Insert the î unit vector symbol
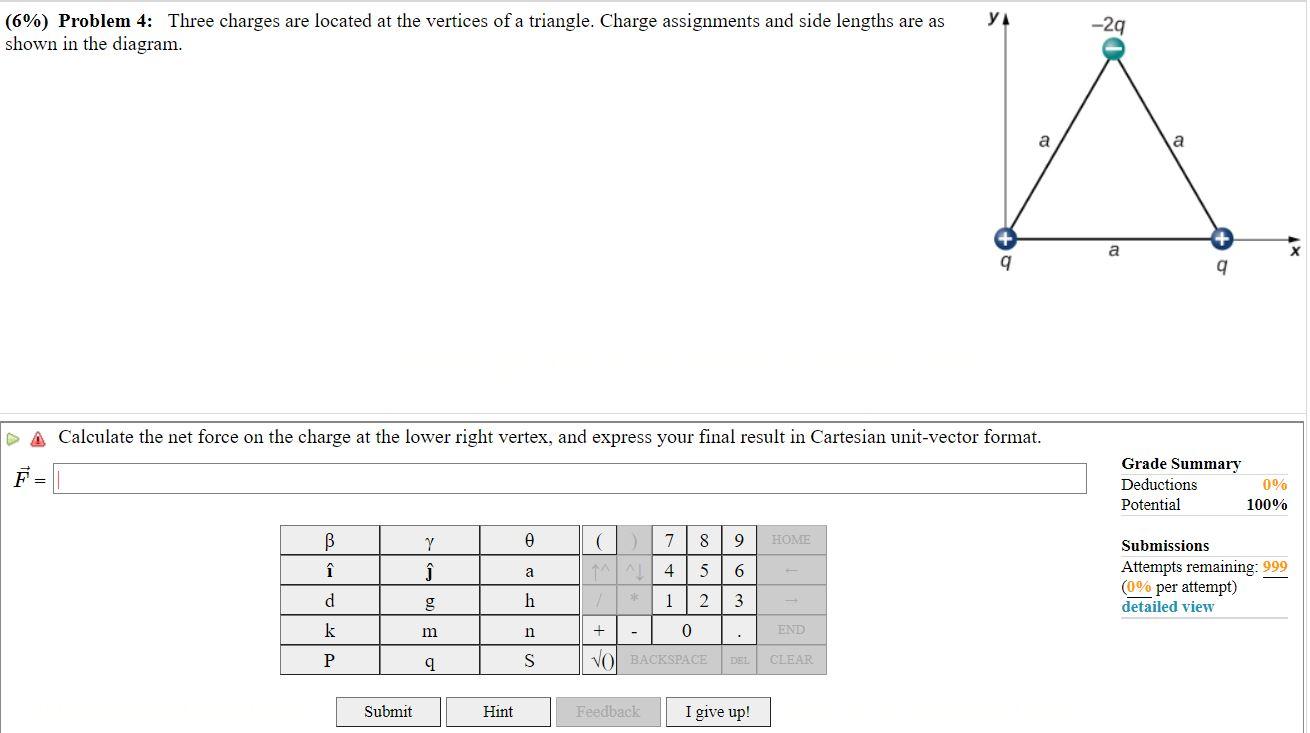 pyautogui.click(x=328, y=569)
